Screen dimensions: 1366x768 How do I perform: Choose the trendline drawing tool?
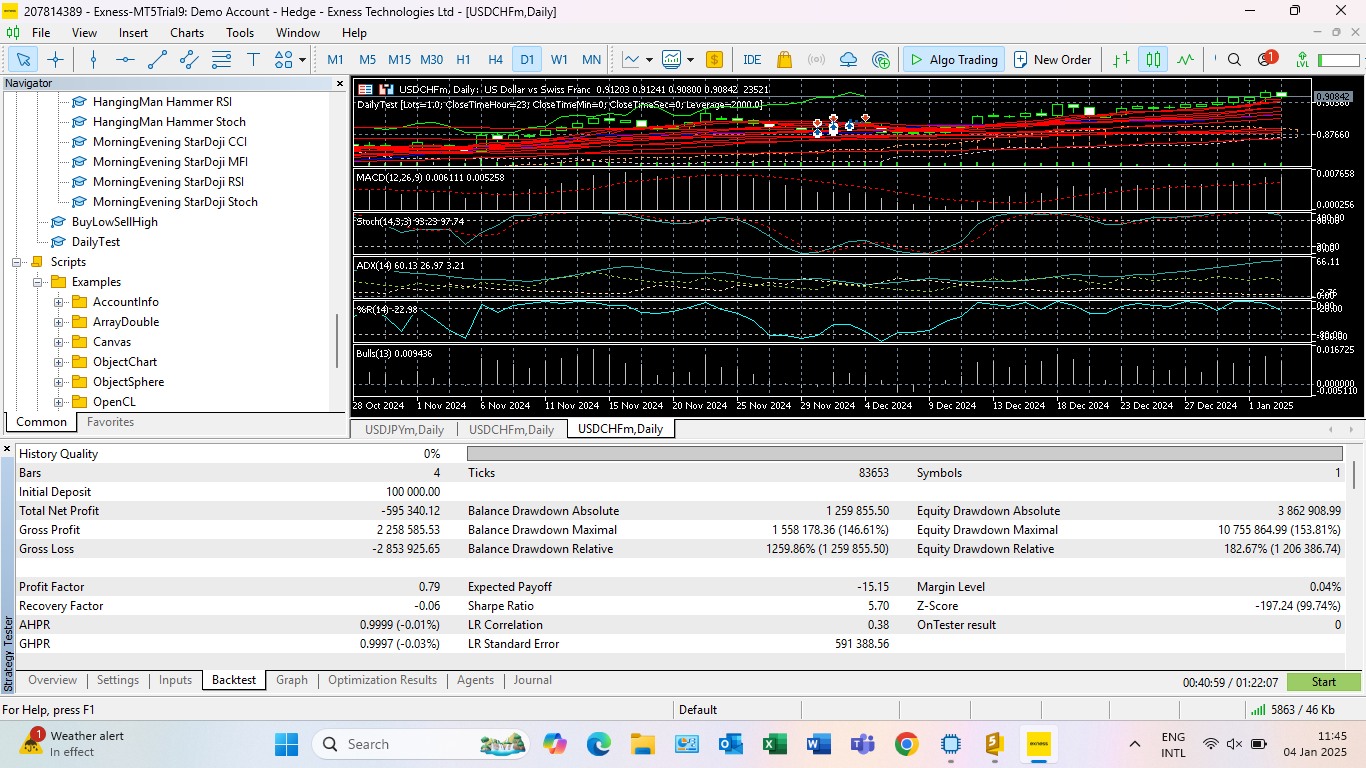click(x=157, y=60)
